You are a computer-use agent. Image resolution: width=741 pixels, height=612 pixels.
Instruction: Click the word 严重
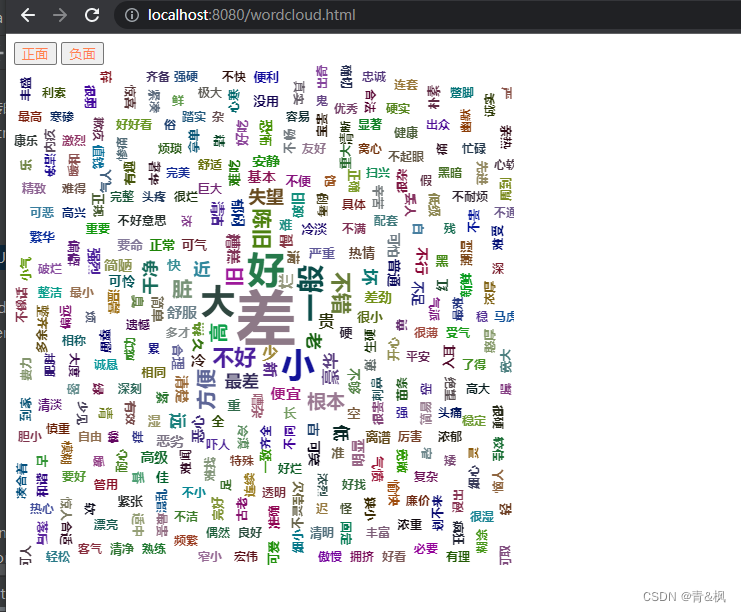(322, 253)
